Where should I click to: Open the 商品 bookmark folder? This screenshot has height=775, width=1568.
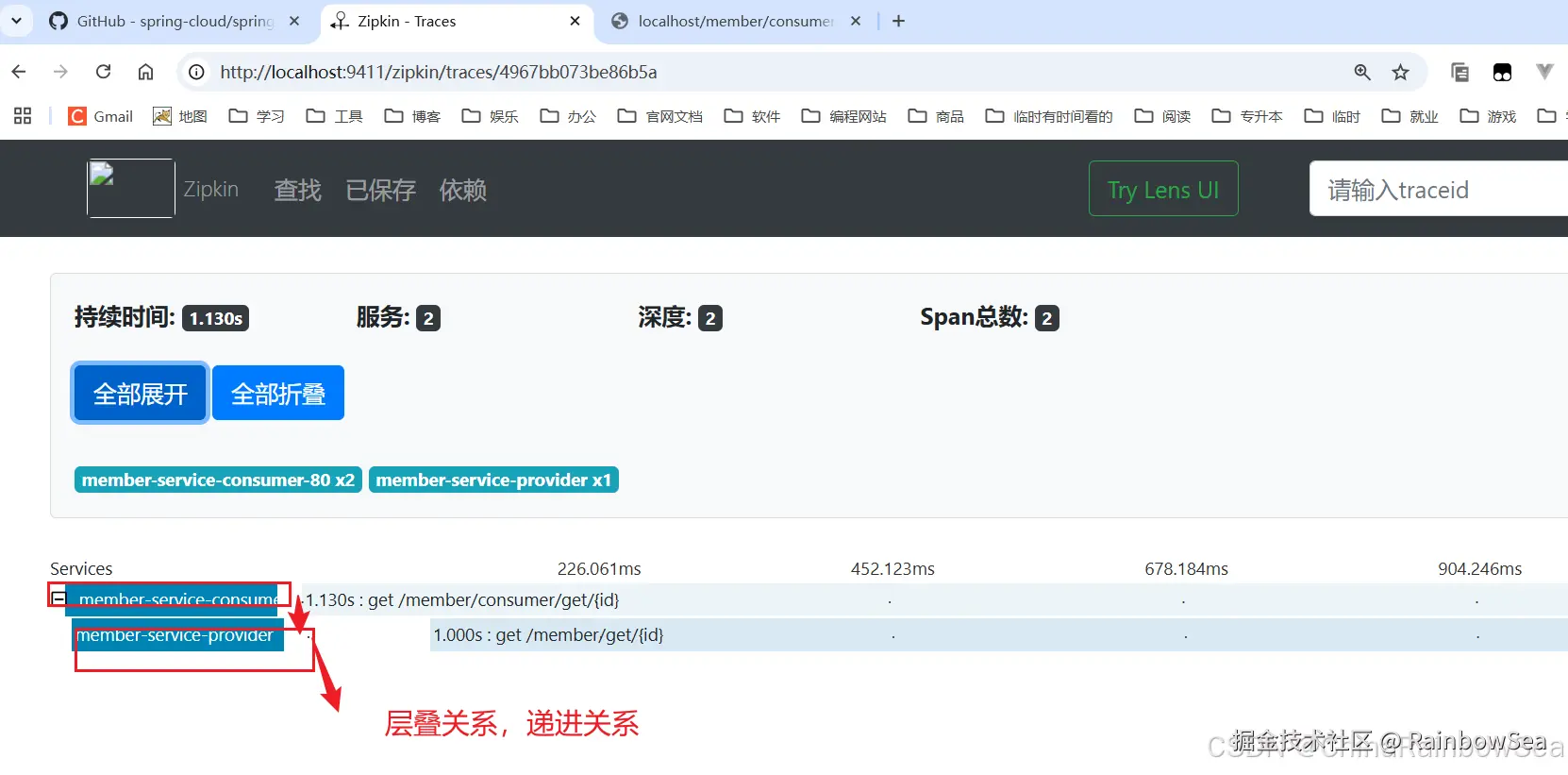(x=936, y=116)
